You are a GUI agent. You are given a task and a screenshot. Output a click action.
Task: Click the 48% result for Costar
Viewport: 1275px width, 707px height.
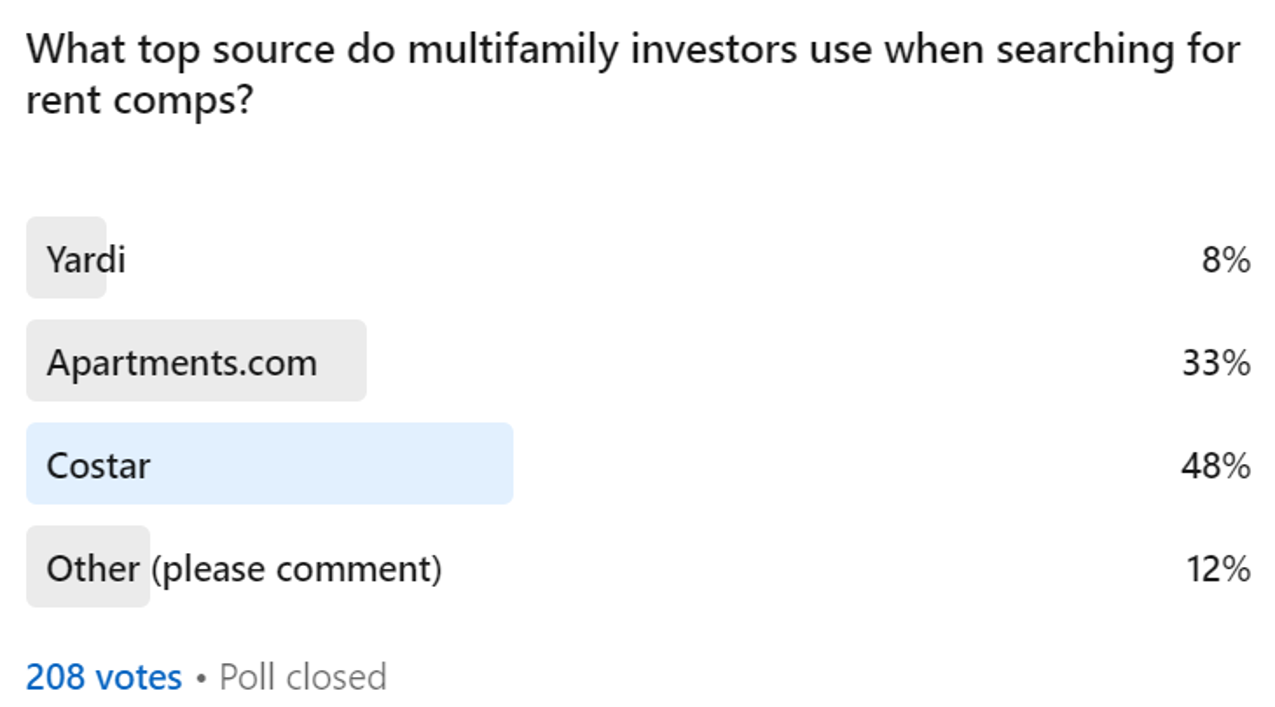(x=1216, y=466)
